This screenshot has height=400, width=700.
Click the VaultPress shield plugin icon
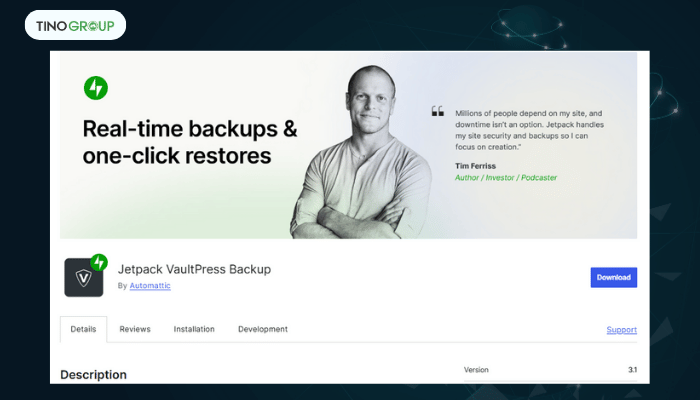[83, 277]
